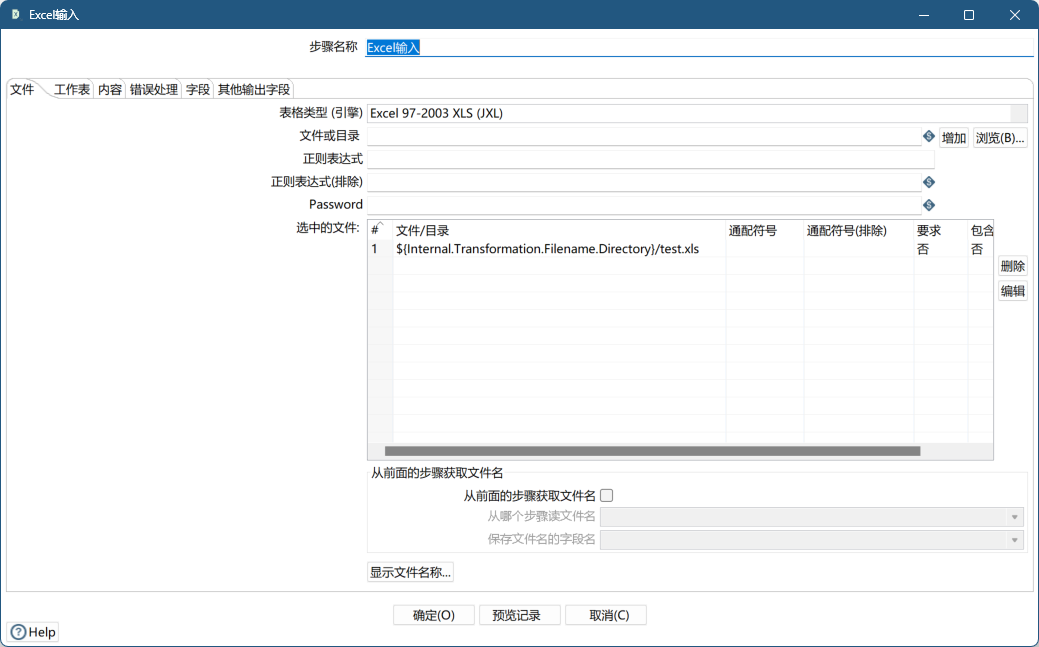Switch to the 工作表 tab
1039x647 pixels.
[x=72, y=90]
